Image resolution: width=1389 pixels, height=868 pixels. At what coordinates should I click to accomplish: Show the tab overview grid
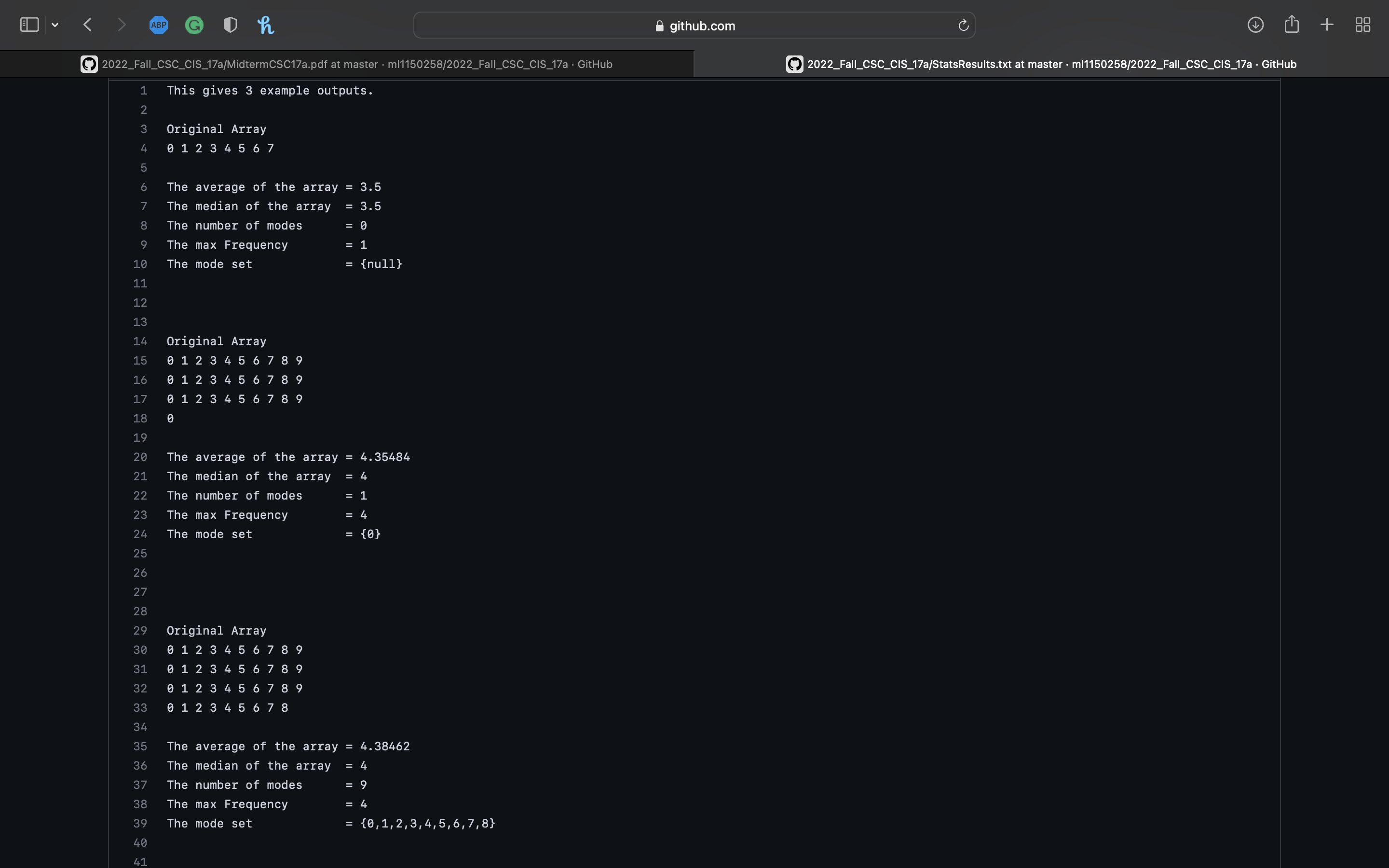[x=1362, y=25]
